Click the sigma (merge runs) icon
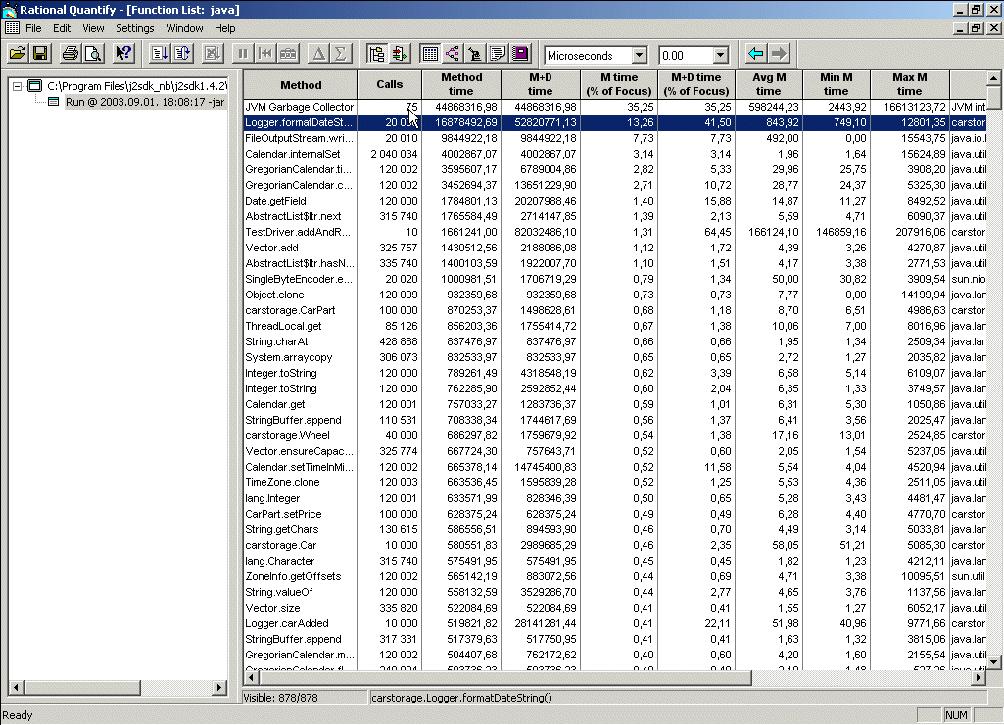This screenshot has height=725, width=1004. (341, 54)
